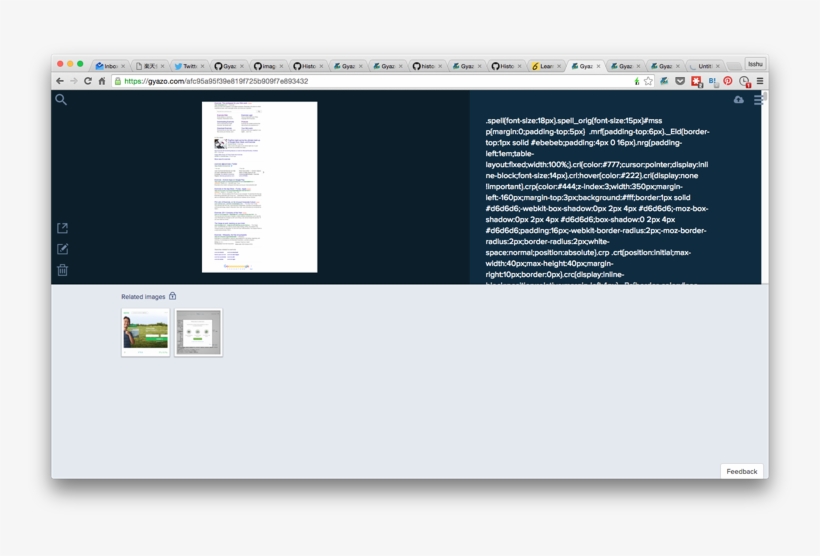The width and height of the screenshot is (820, 556).
Task: Click the Gyazo search magnifier icon
Action: (61, 100)
